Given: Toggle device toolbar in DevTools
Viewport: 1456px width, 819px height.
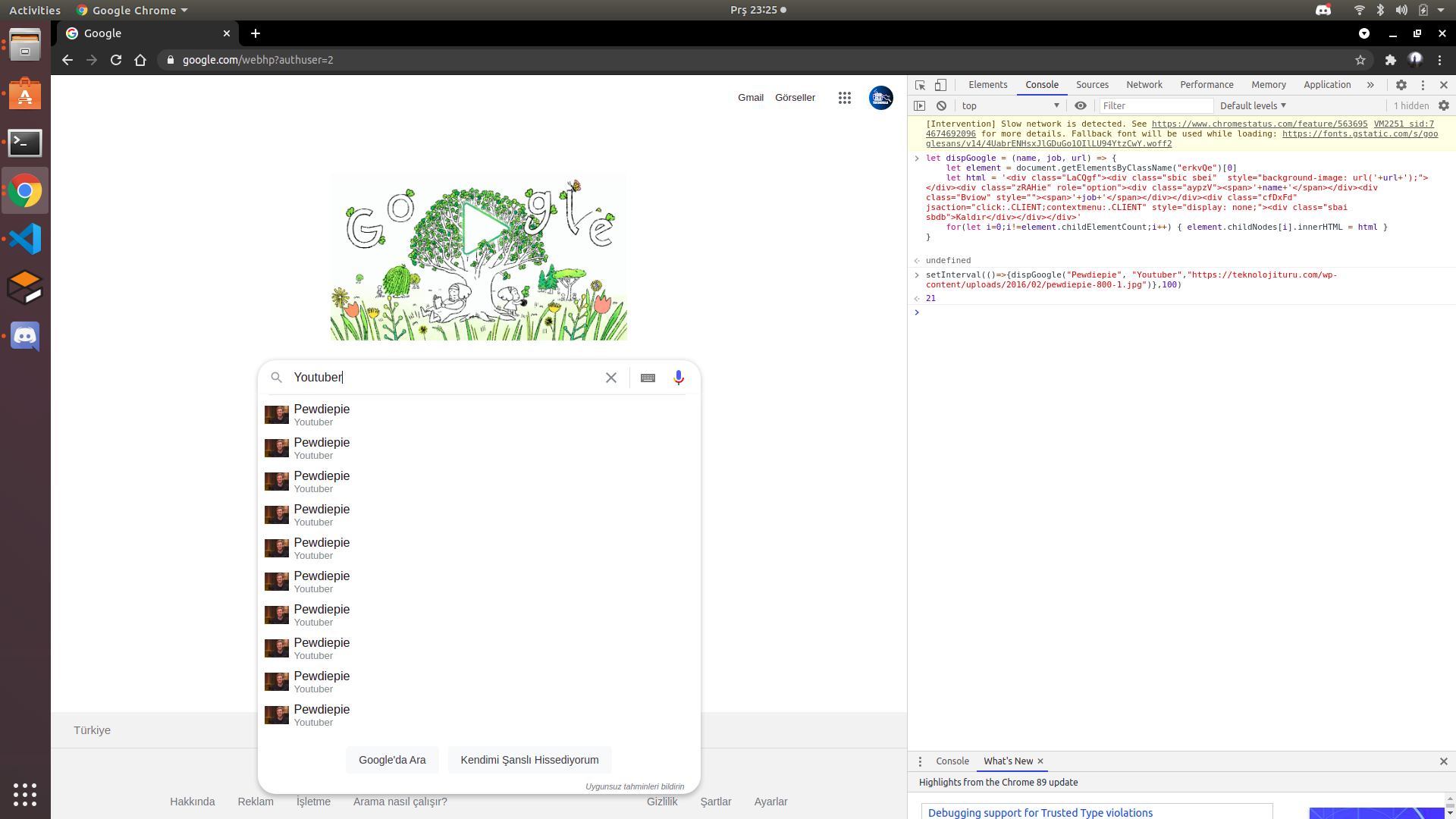Looking at the screenshot, I should (x=940, y=85).
